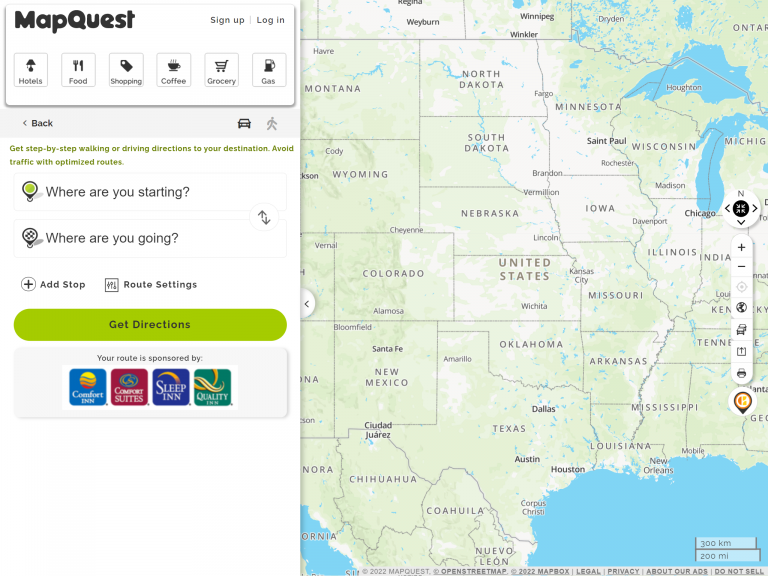The height and width of the screenshot is (576, 768).
Task: Click Sign up link
Action: point(227,20)
